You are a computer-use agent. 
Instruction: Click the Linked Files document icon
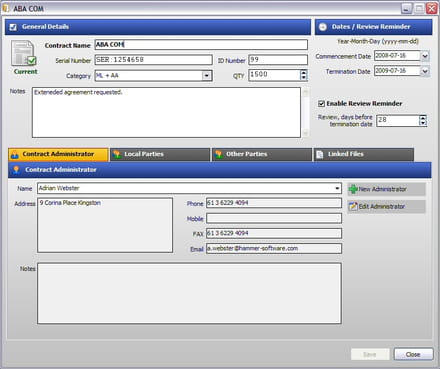[x=320, y=154]
